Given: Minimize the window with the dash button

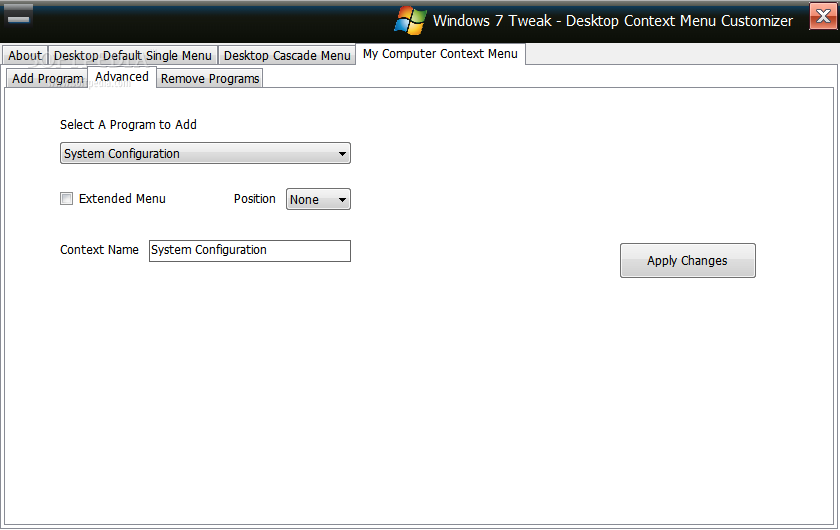Looking at the screenshot, I should [19, 17].
